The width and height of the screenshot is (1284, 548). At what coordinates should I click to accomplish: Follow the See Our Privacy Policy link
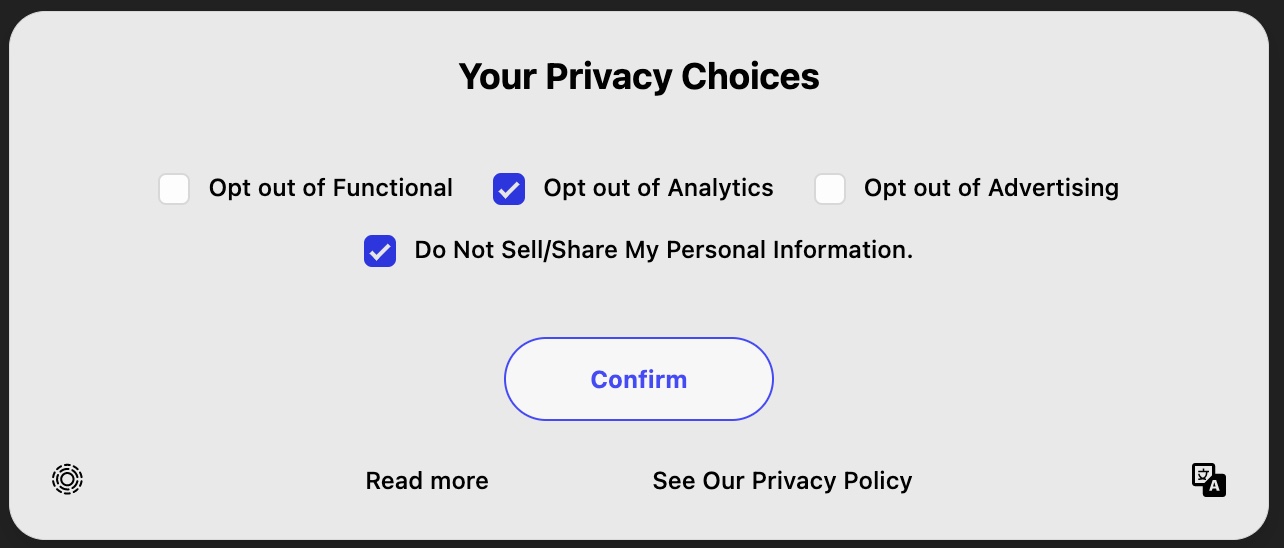point(783,481)
